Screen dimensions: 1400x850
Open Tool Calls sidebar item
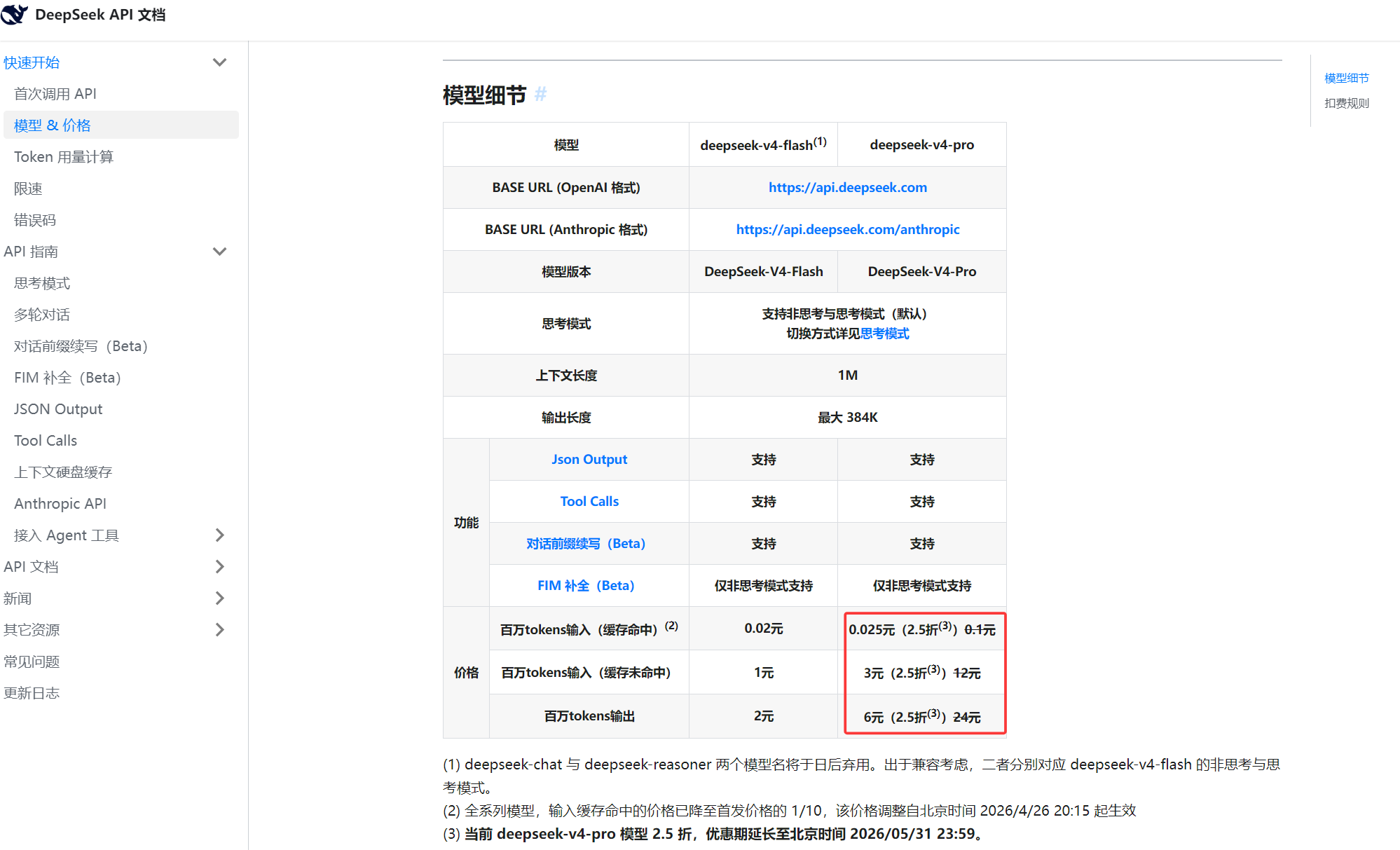click(46, 441)
